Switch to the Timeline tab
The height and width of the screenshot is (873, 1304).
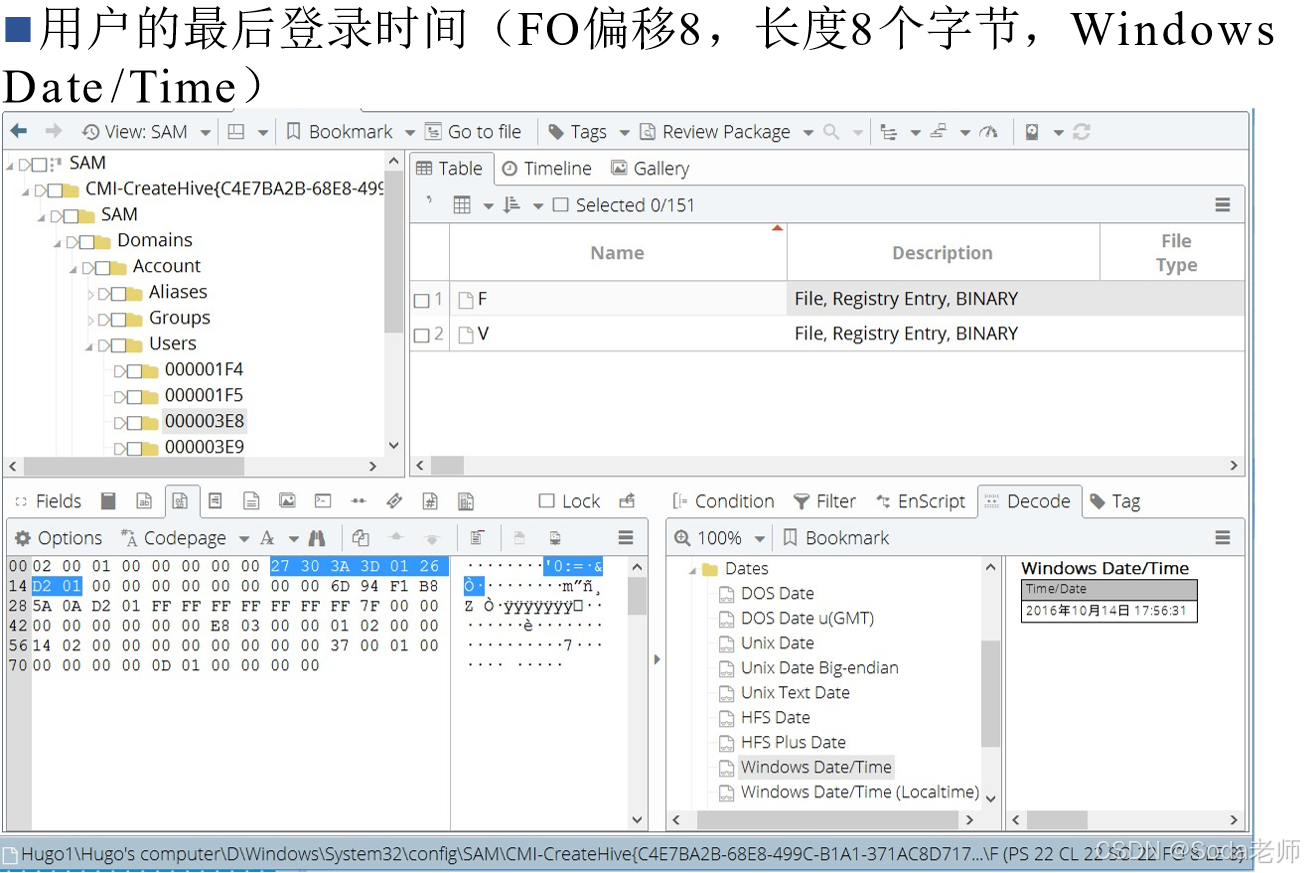point(546,169)
